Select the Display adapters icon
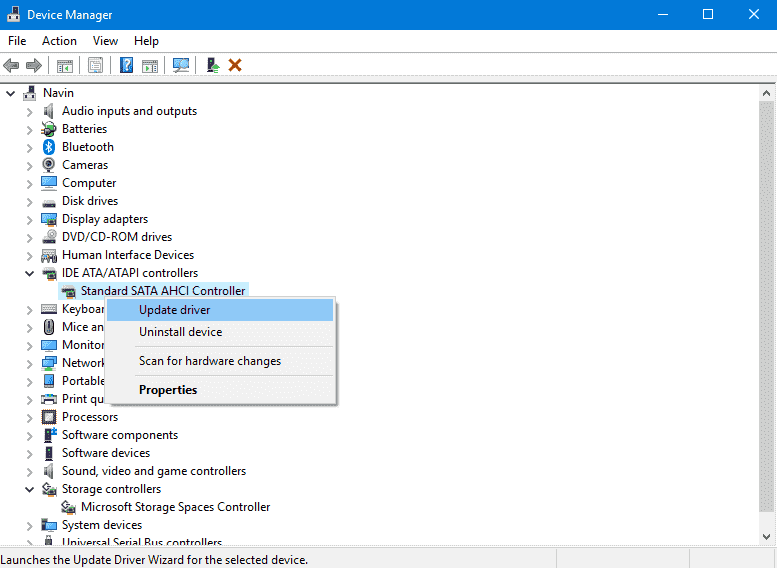This screenshot has width=777, height=568. click(49, 219)
